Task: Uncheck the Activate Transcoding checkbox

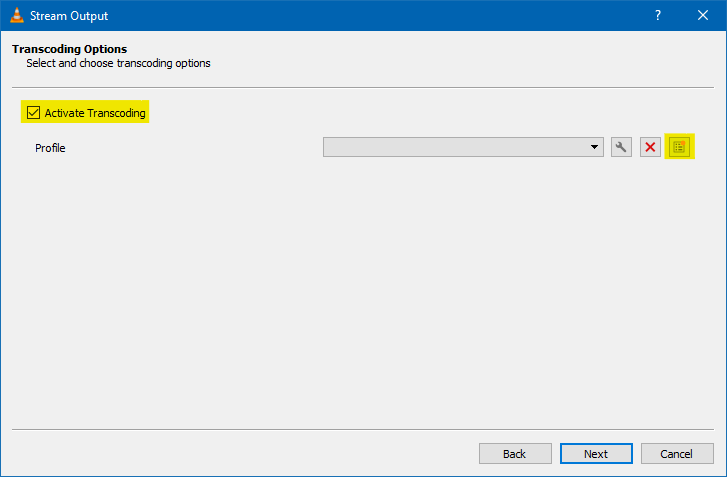Action: pos(33,113)
